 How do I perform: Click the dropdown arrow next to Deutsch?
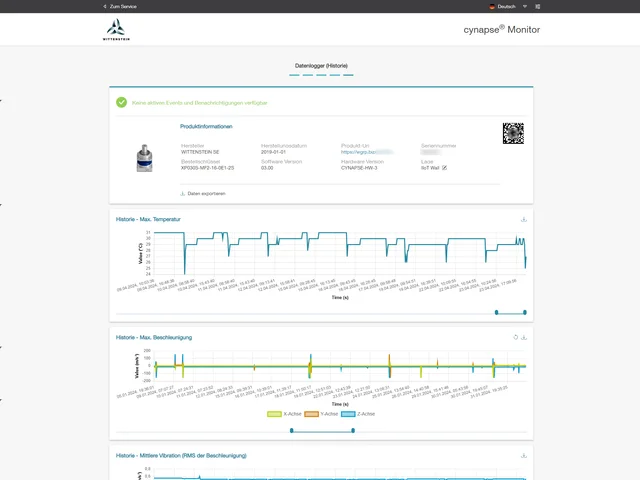(525, 6)
